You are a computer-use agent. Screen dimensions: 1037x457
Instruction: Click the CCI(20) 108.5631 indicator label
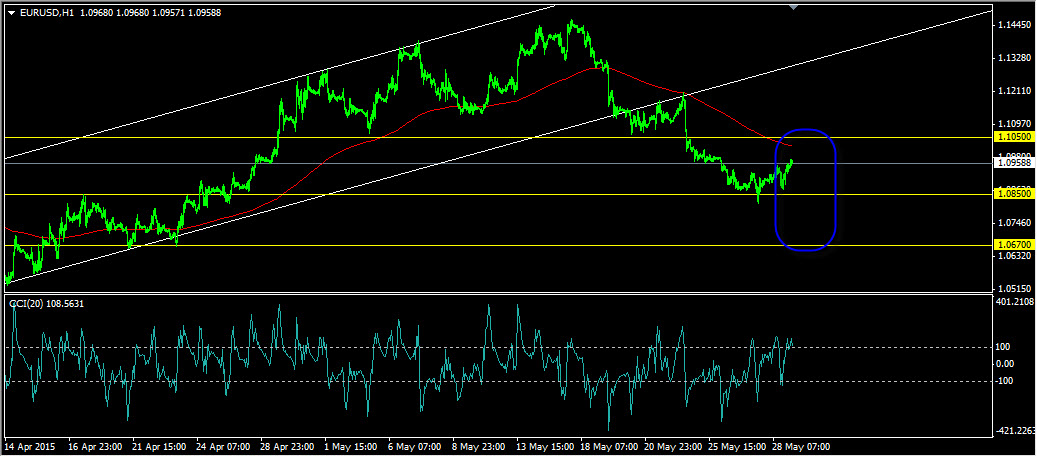(x=46, y=304)
